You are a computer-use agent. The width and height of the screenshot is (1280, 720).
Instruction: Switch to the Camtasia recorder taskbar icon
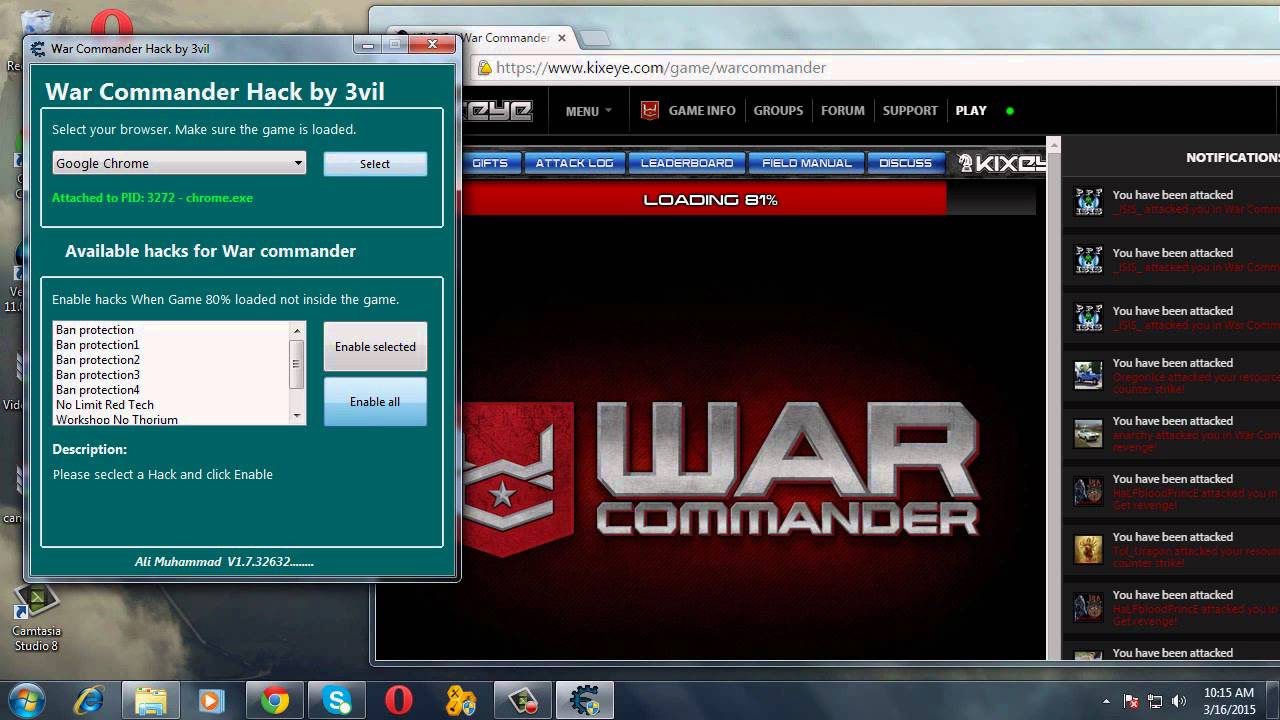(523, 700)
